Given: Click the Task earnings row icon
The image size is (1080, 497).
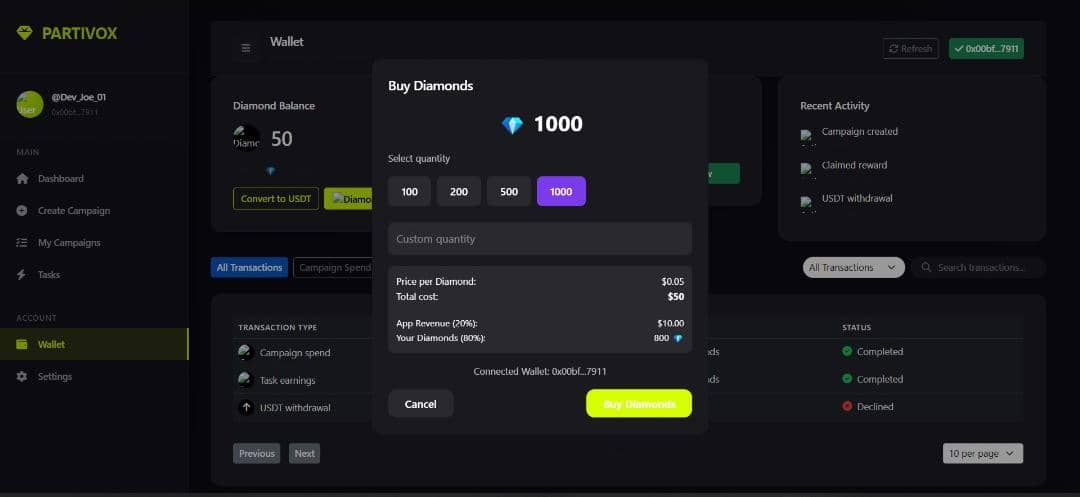Looking at the screenshot, I should [x=246, y=379].
